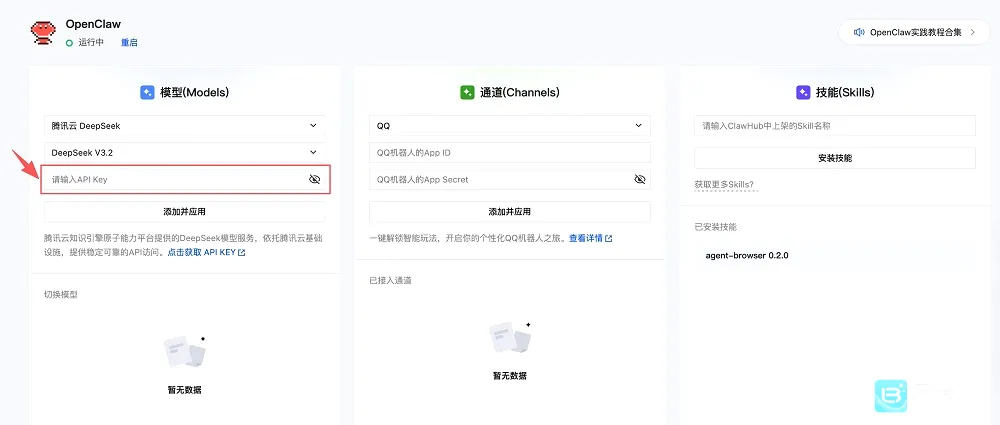Click the green 通道(Channels) sparkle icon
Screen dimensions: 1000x425
point(467,93)
